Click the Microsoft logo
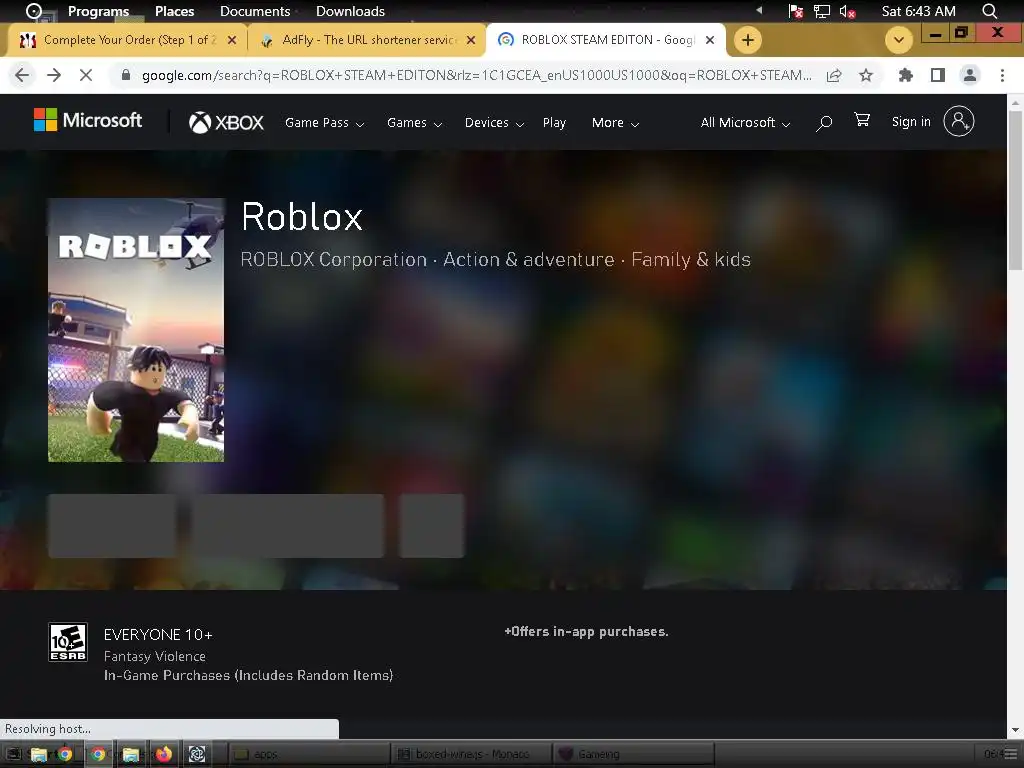Viewport: 1024px width, 768px height. (88, 120)
